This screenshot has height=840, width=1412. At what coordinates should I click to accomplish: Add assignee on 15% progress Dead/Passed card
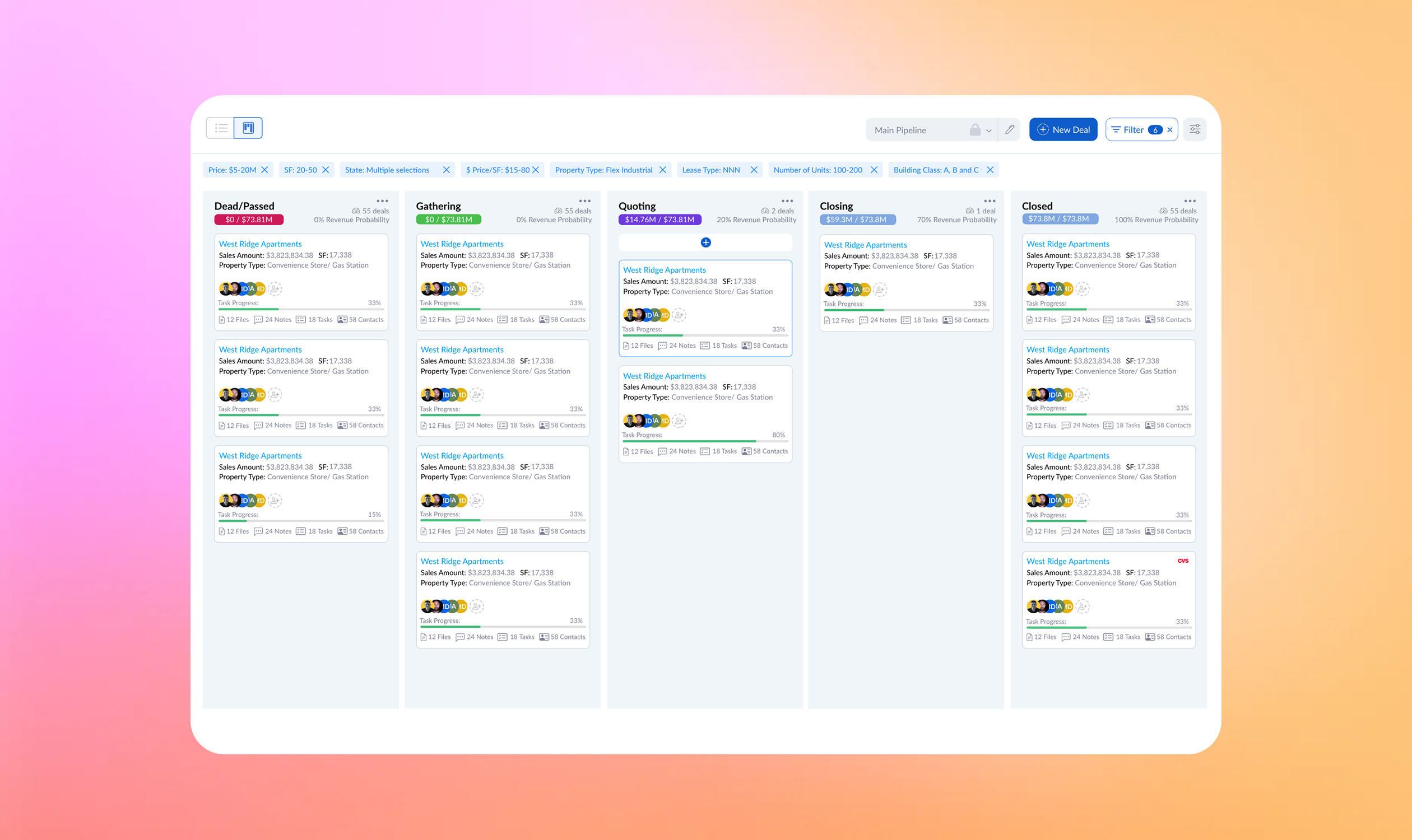pos(275,501)
